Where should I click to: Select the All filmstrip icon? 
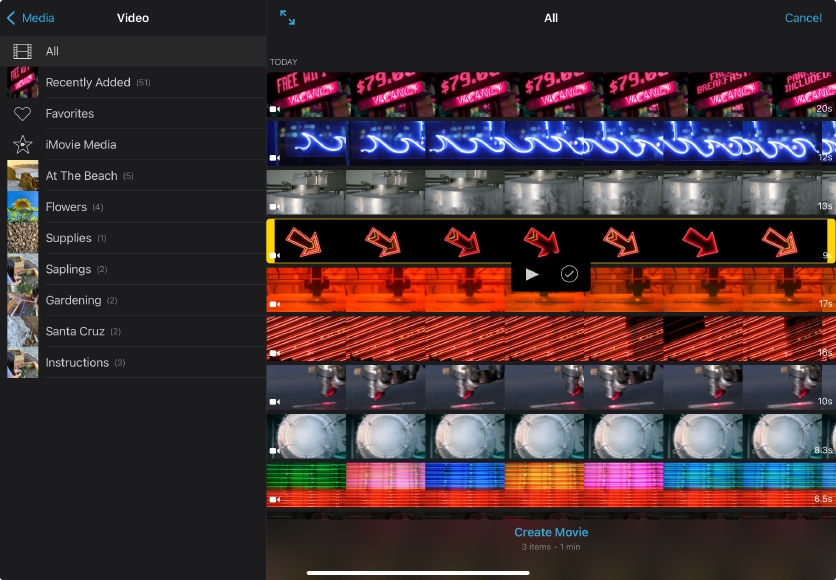tap(22, 51)
